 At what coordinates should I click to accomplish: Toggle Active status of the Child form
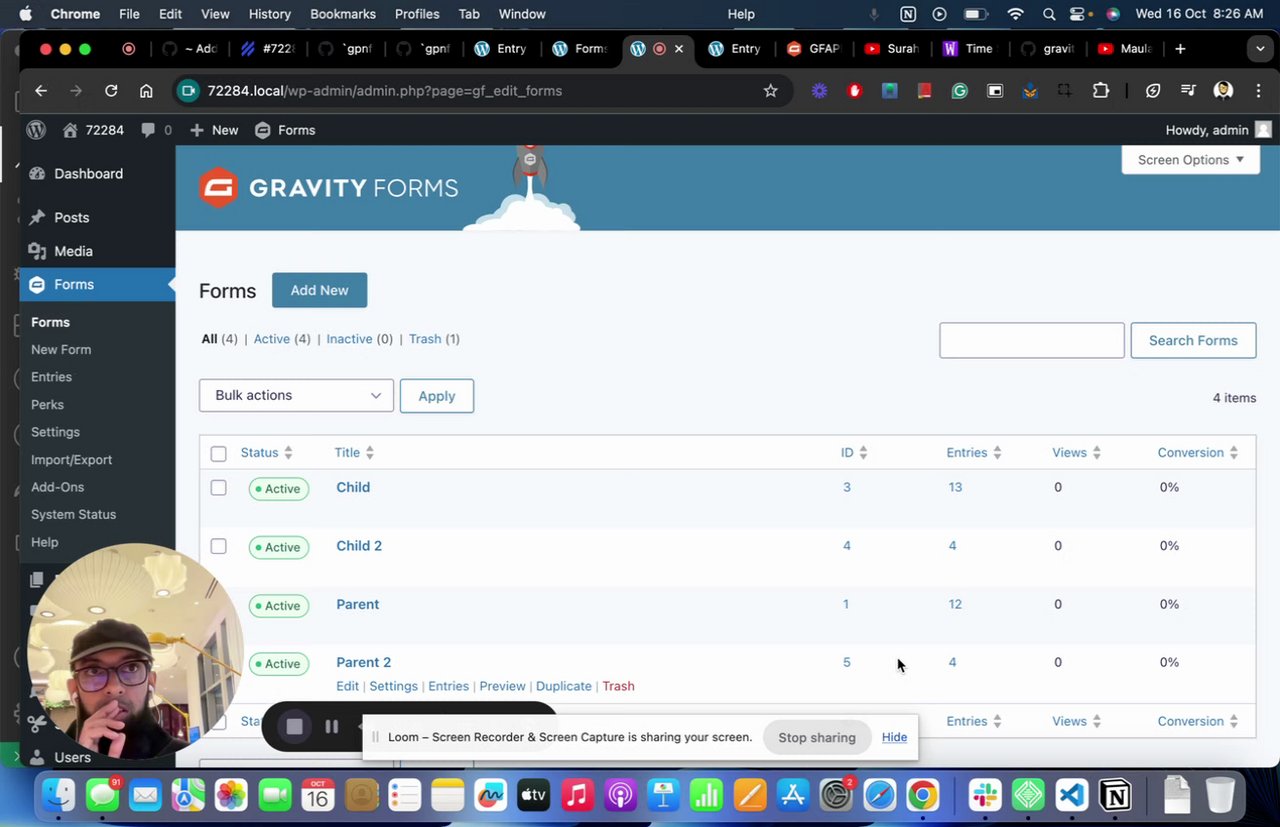278,489
